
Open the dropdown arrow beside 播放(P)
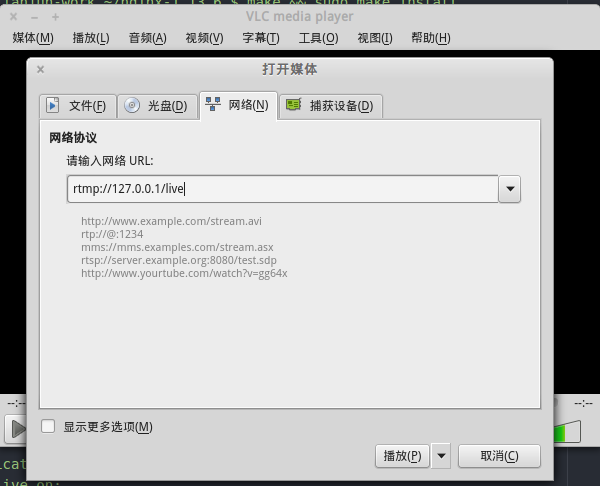(x=441, y=456)
